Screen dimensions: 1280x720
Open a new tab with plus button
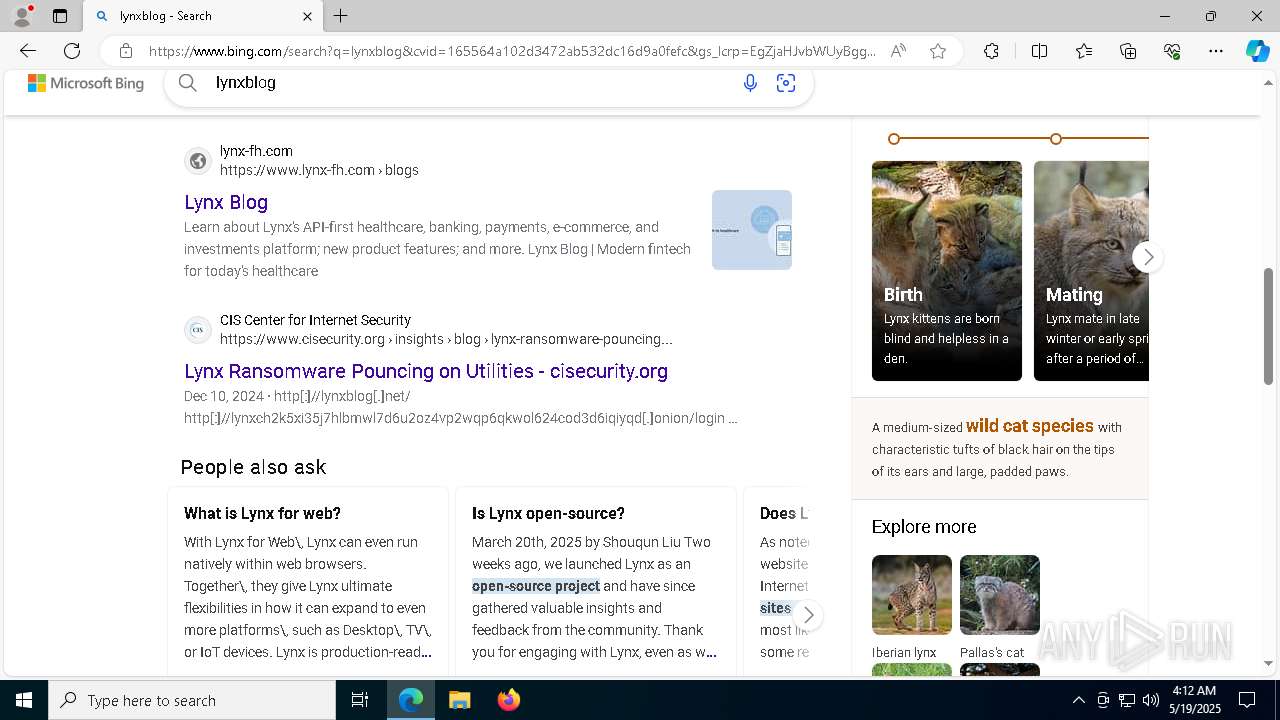[x=341, y=16]
